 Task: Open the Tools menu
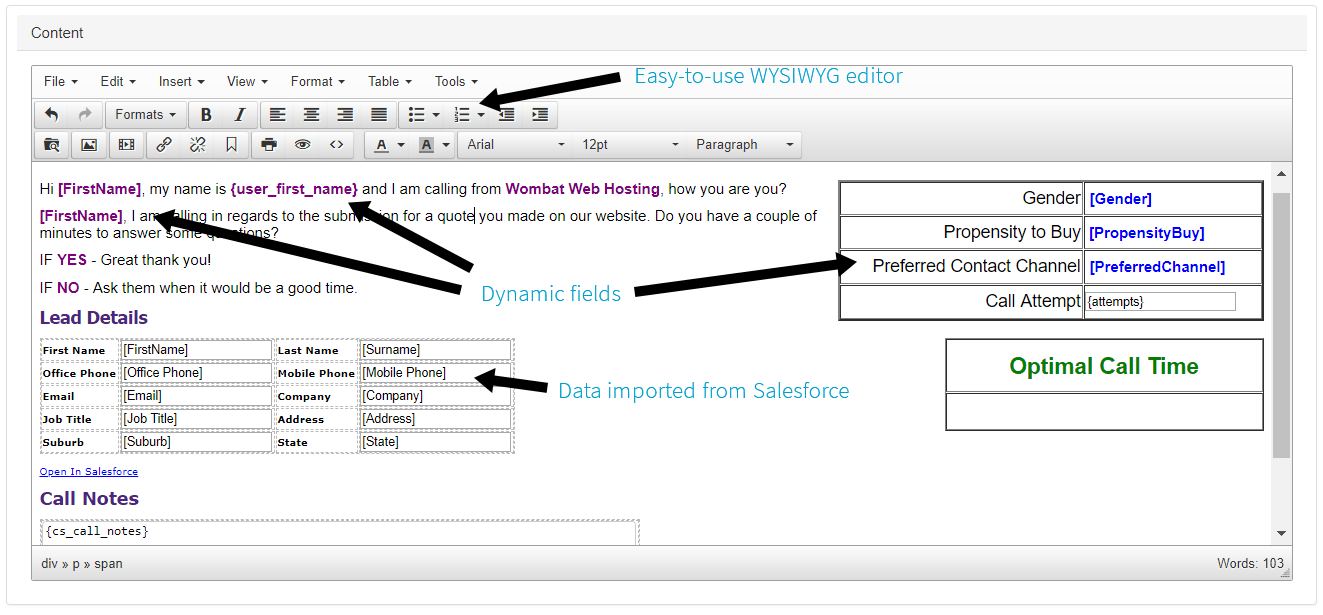pyautogui.click(x=456, y=81)
